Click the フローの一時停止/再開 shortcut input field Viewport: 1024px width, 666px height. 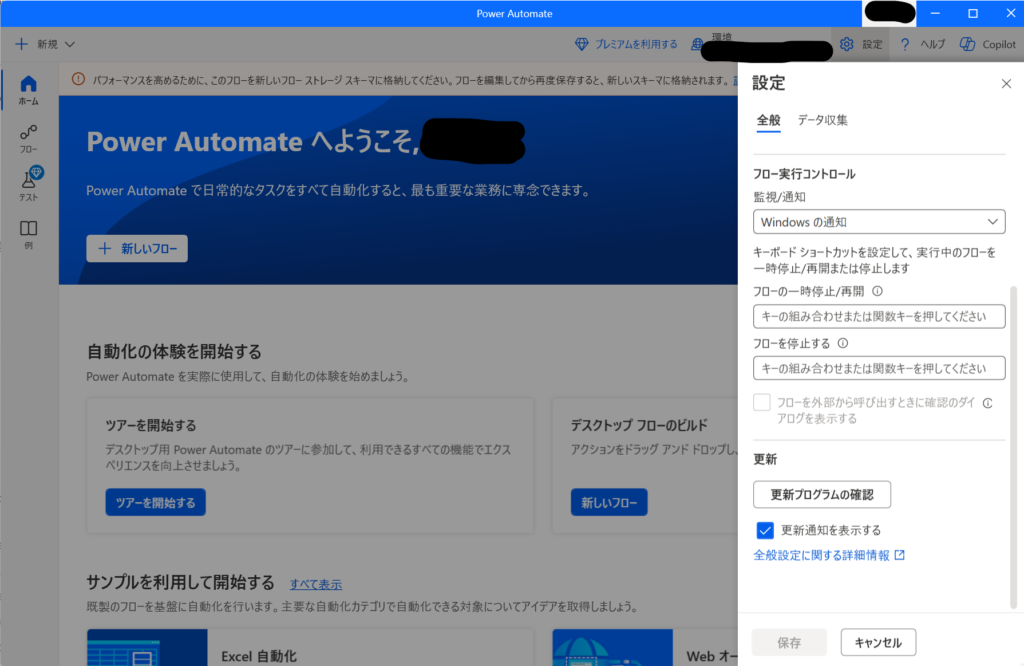(878, 317)
